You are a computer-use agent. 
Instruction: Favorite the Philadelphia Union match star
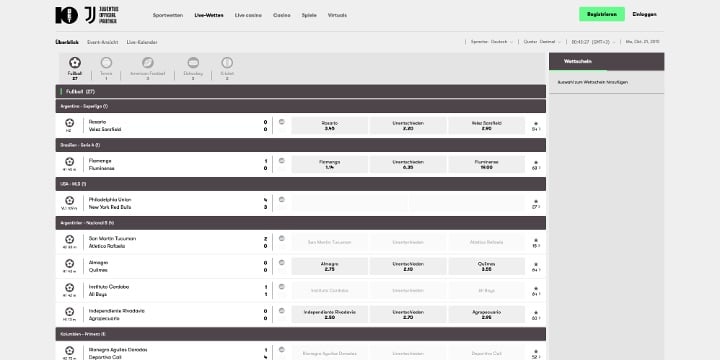tap(535, 201)
